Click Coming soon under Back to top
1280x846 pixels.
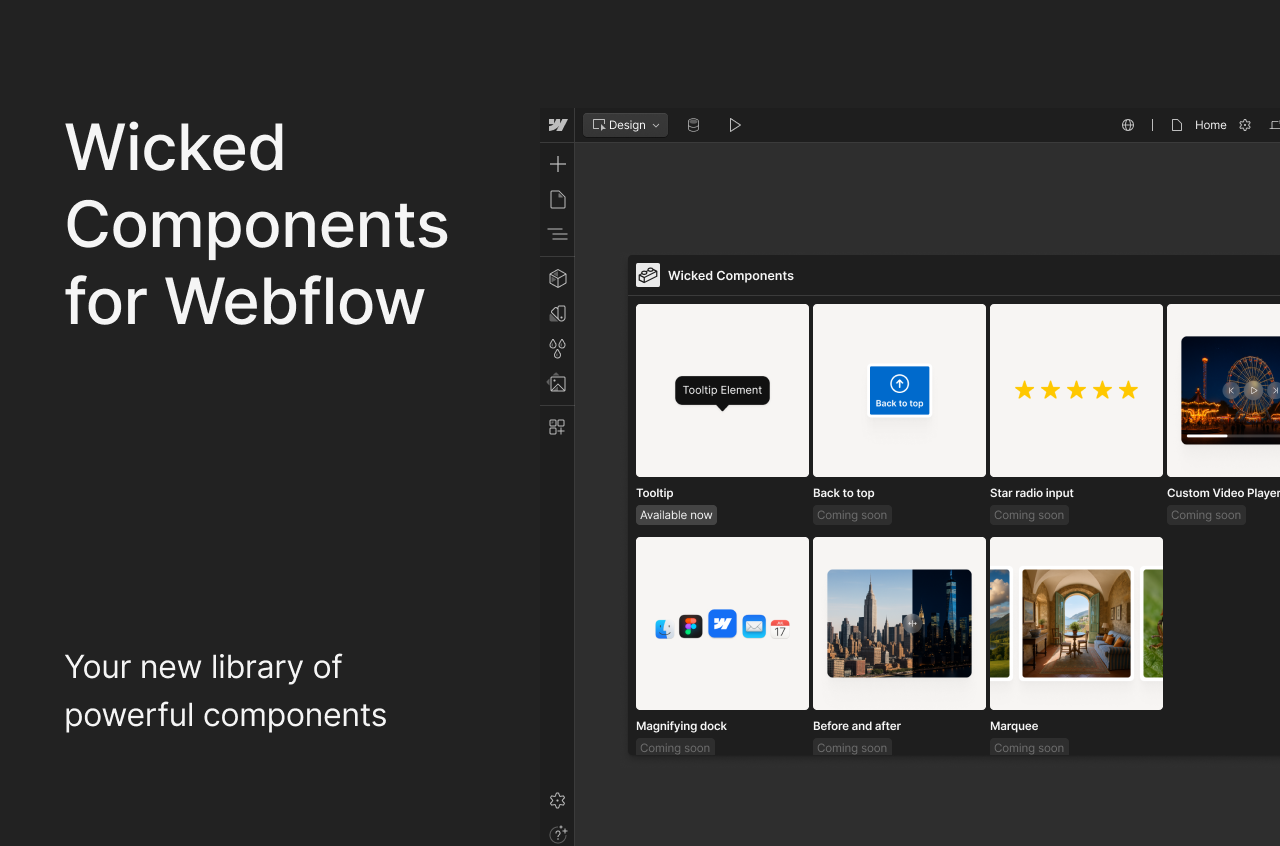(852, 515)
